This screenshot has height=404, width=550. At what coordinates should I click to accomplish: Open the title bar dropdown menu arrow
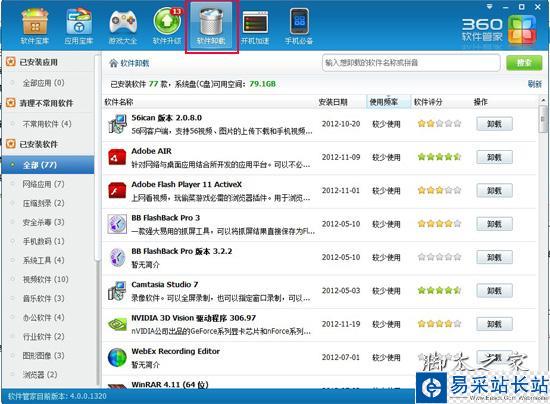point(490,7)
